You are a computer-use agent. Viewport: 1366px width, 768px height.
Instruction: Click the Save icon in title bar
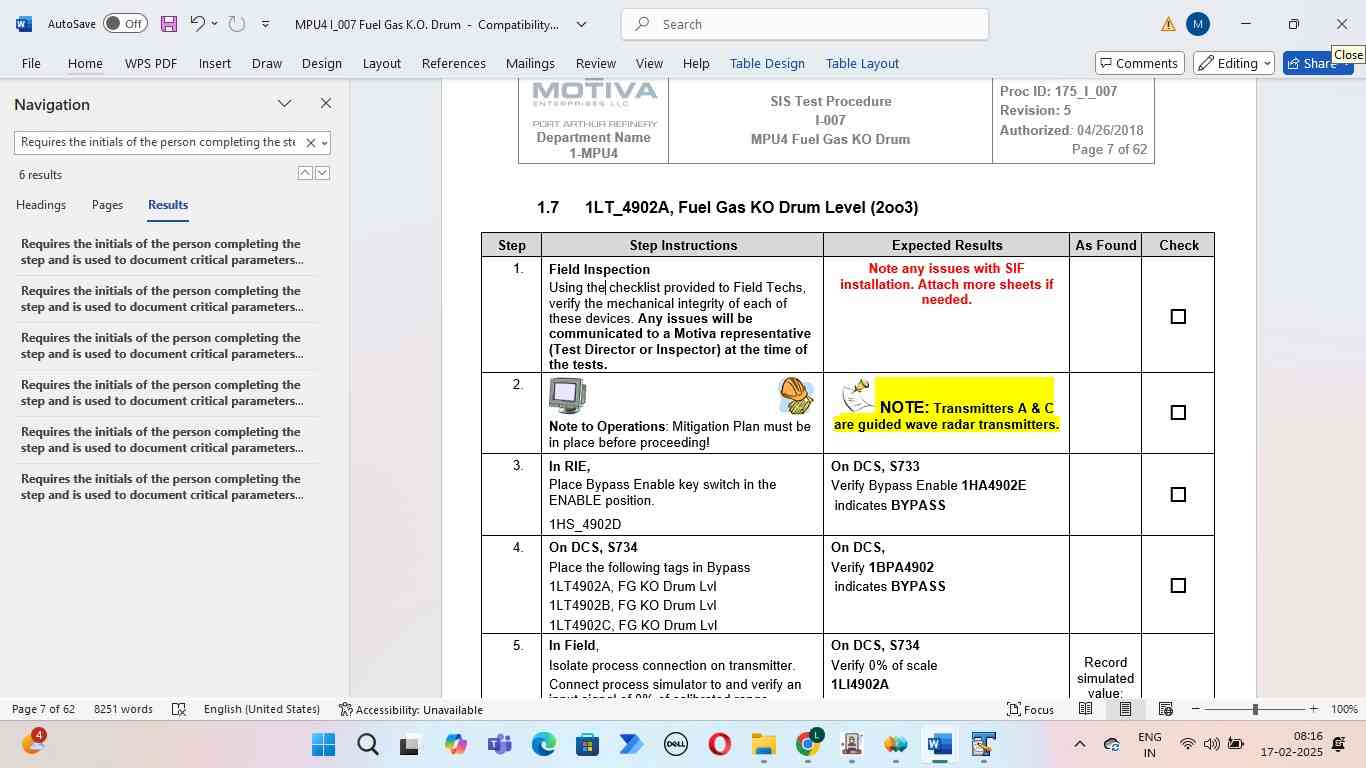click(168, 24)
